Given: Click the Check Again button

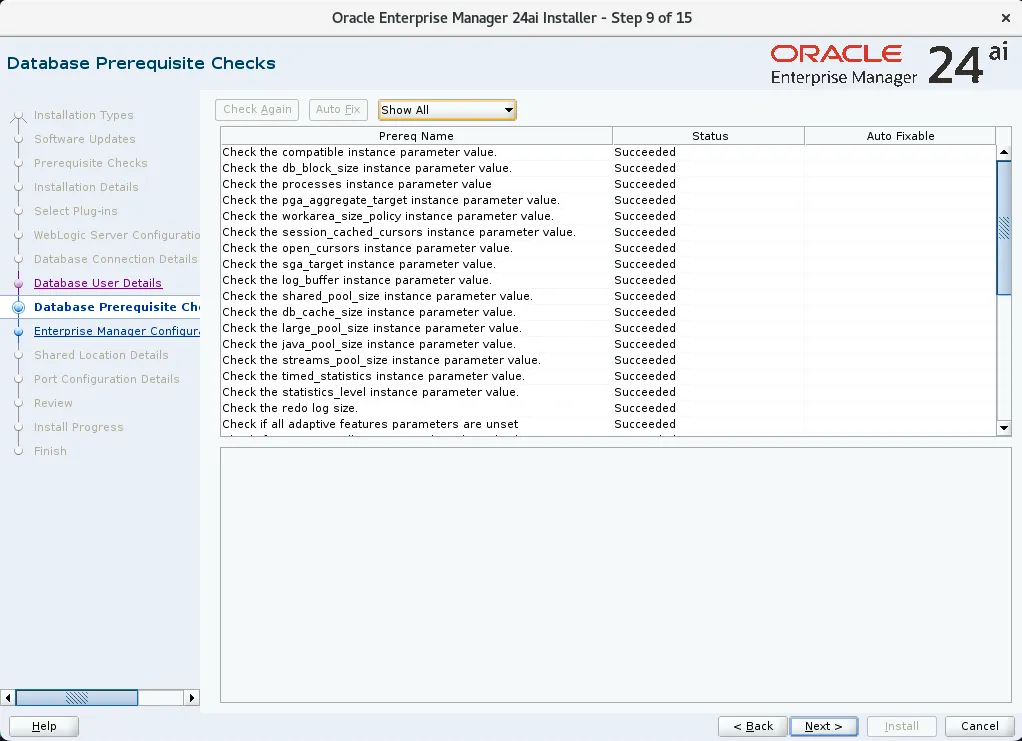Looking at the screenshot, I should pyautogui.click(x=256, y=109).
